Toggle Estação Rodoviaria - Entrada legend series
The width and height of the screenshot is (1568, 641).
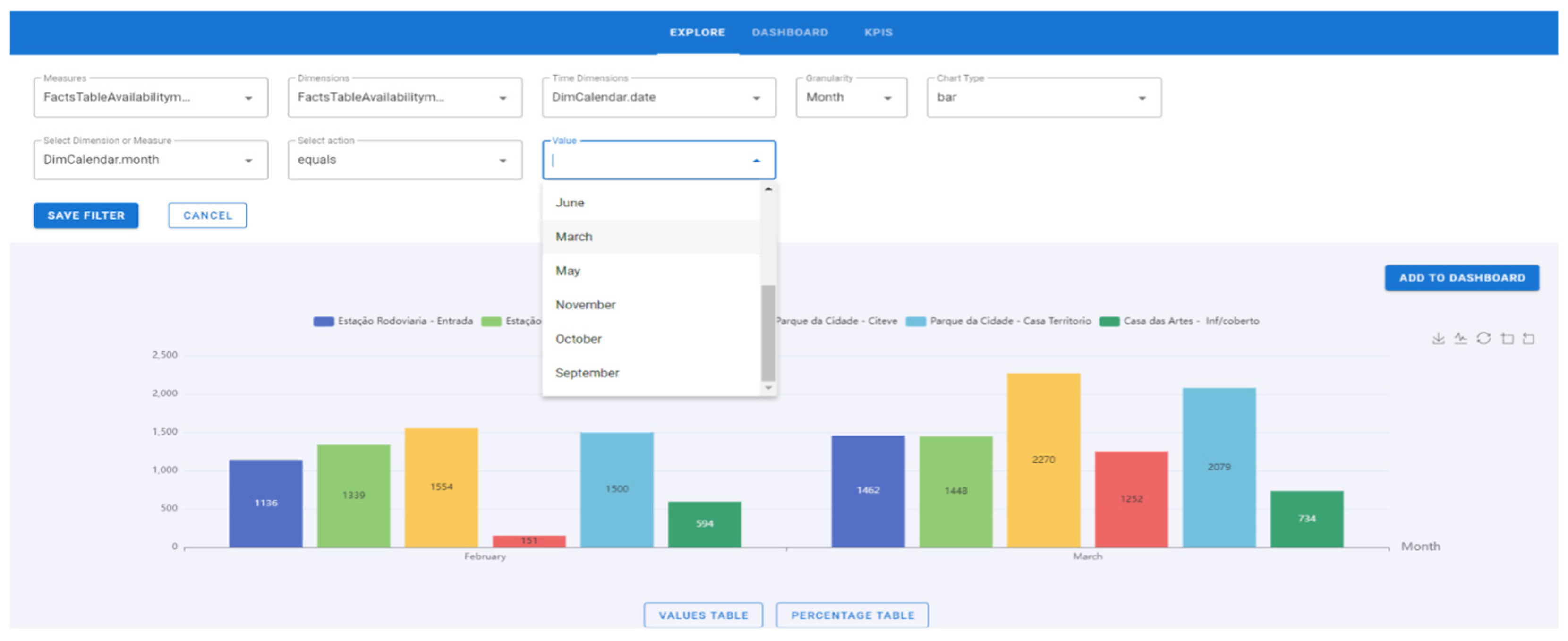(392, 321)
